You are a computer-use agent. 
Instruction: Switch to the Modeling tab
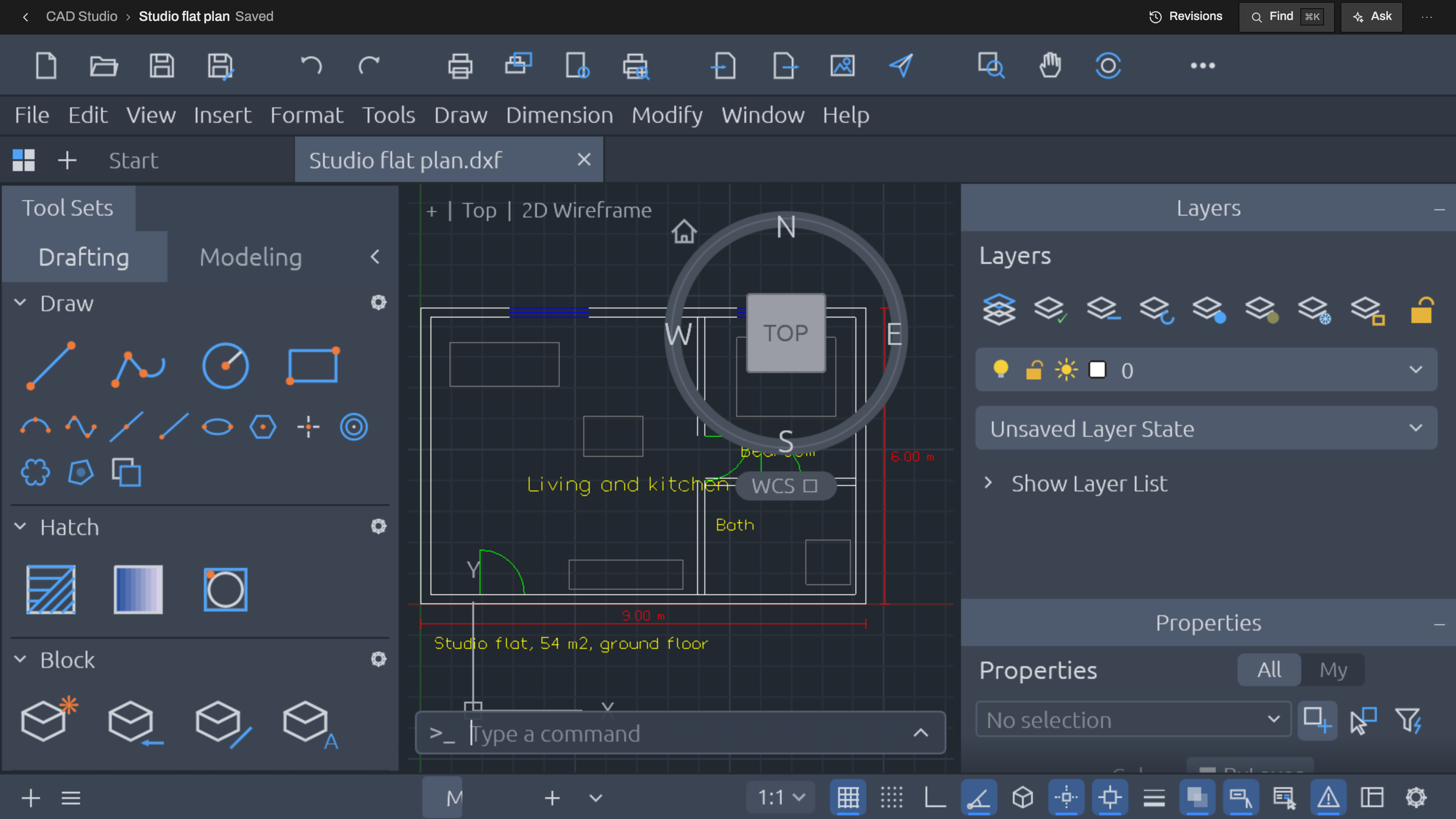[x=250, y=257]
